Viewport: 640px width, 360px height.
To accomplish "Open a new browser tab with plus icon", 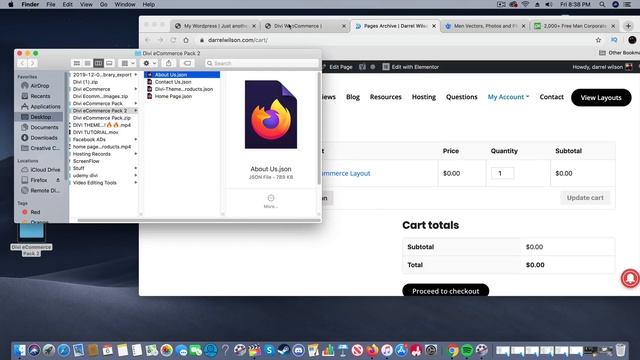I will coord(629,26).
